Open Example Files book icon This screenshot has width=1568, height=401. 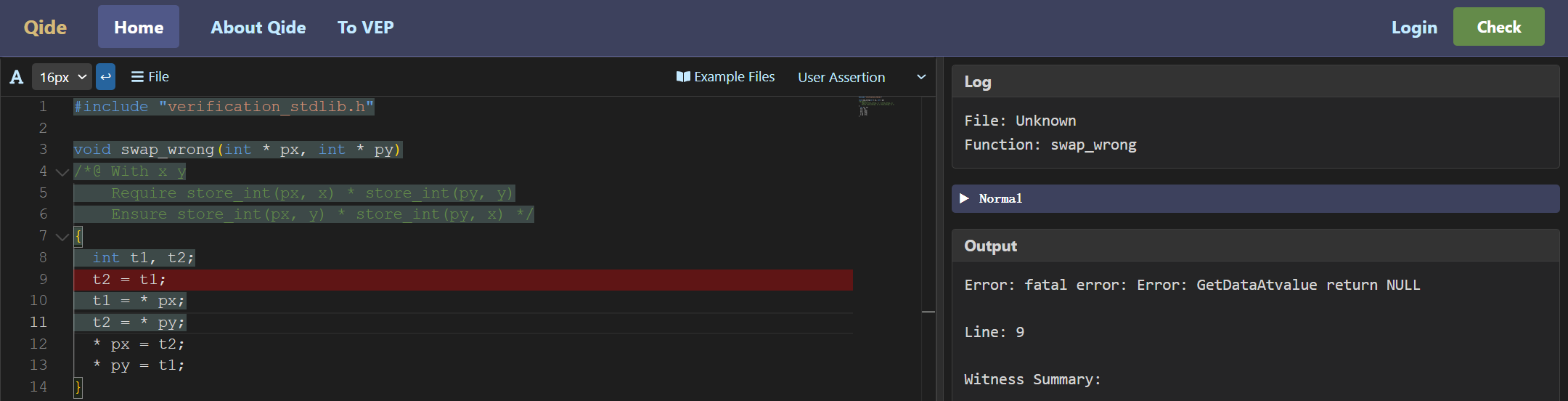pos(683,77)
